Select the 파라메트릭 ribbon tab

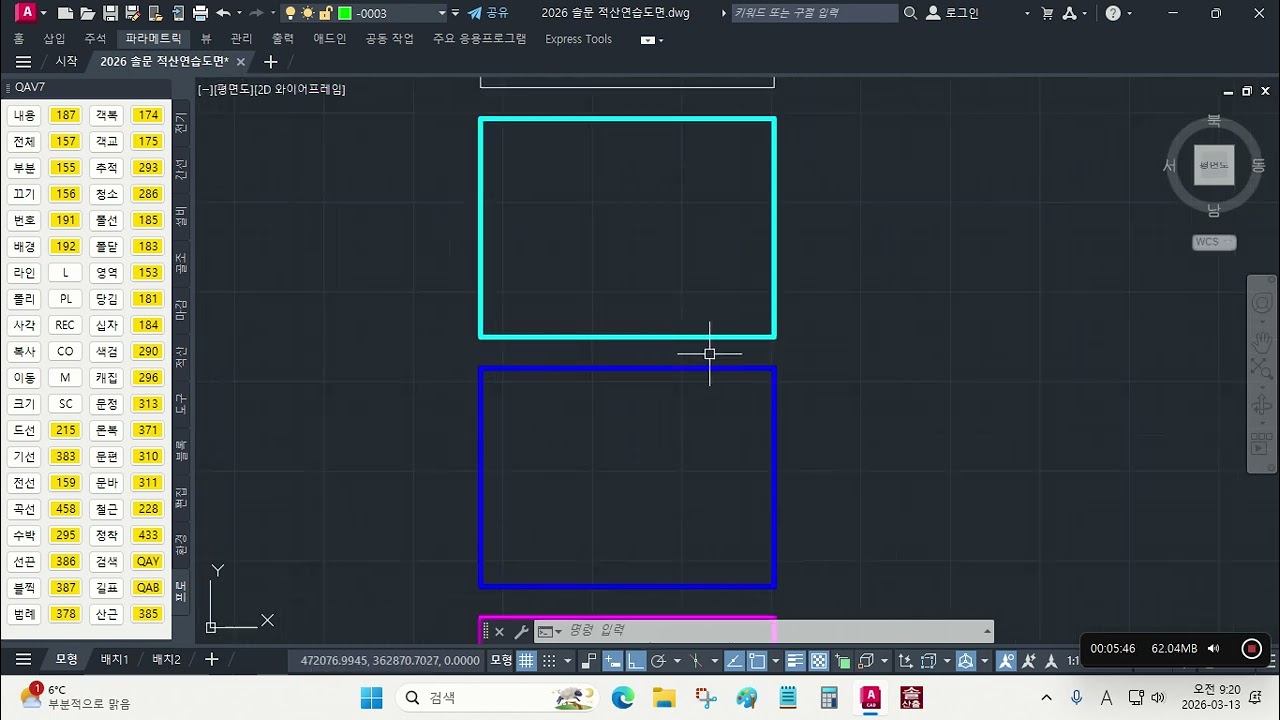[153, 39]
